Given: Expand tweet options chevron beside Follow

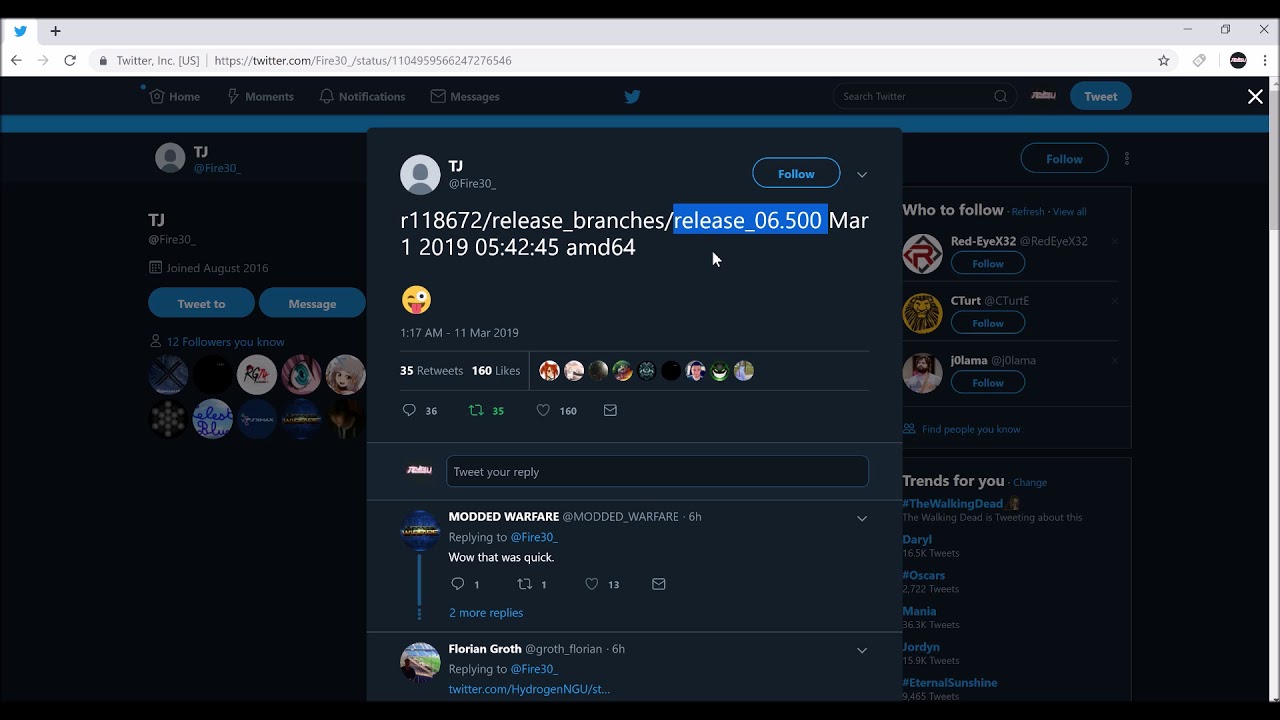Looking at the screenshot, I should [862, 174].
